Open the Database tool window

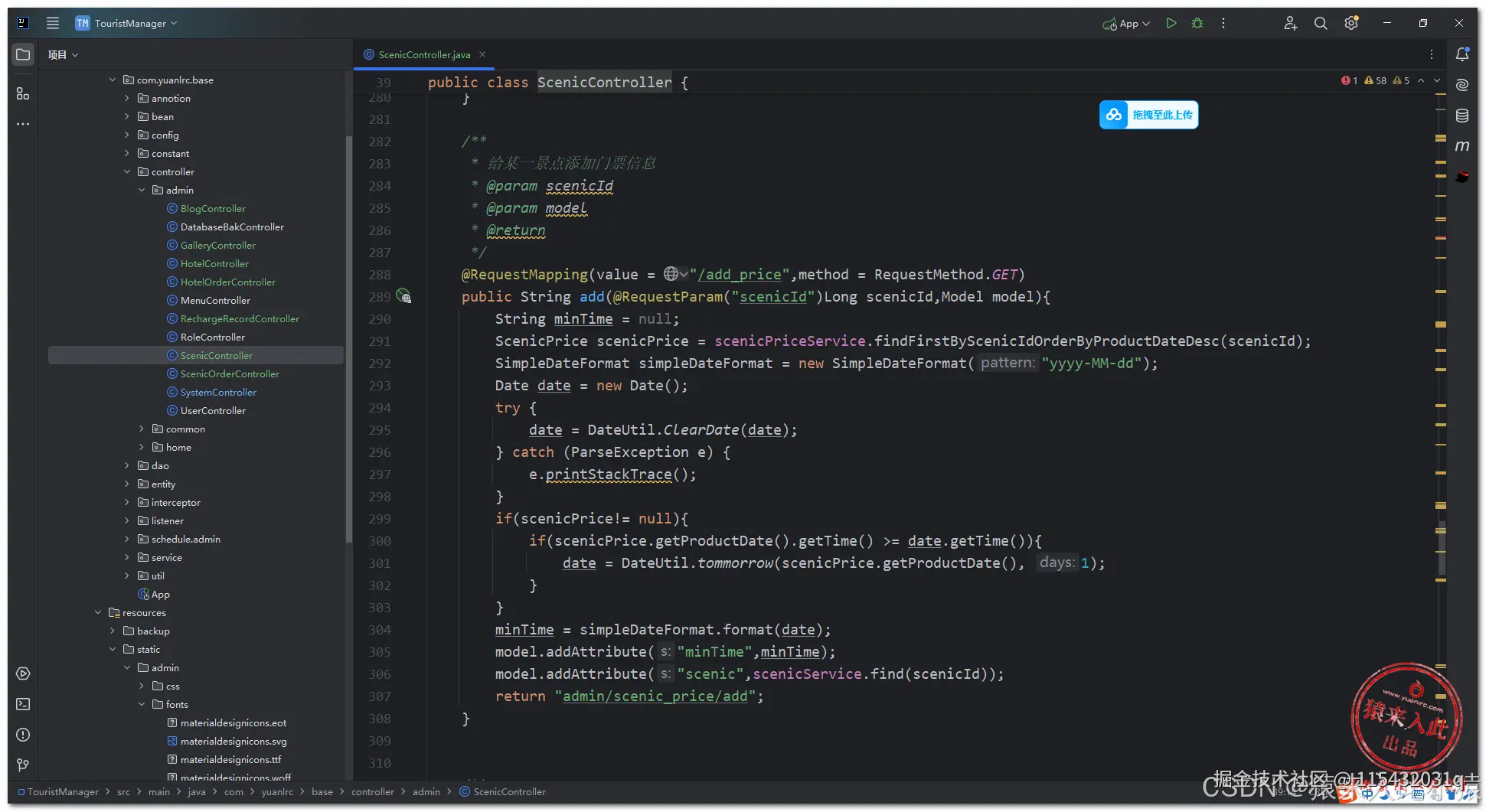(1462, 116)
